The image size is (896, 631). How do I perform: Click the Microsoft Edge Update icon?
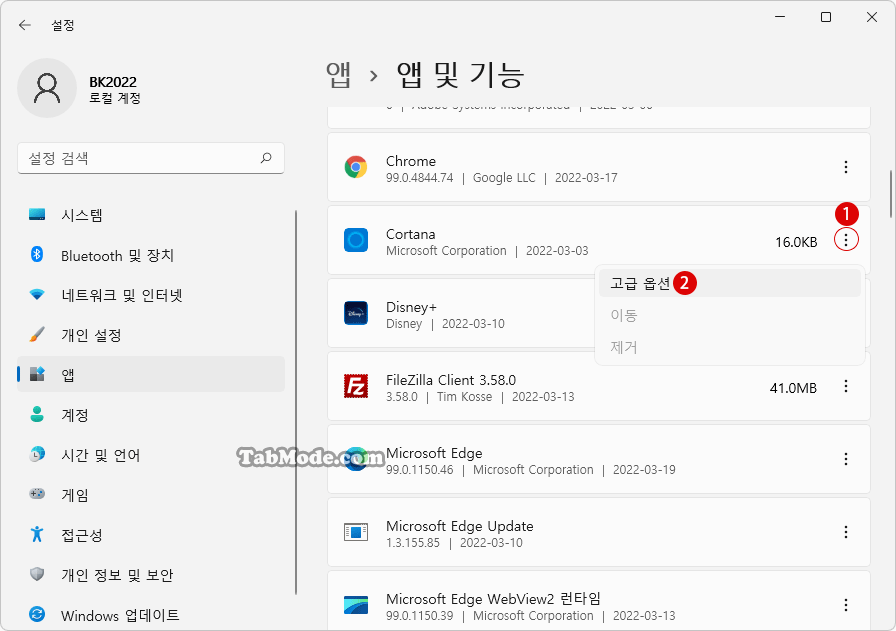356,532
